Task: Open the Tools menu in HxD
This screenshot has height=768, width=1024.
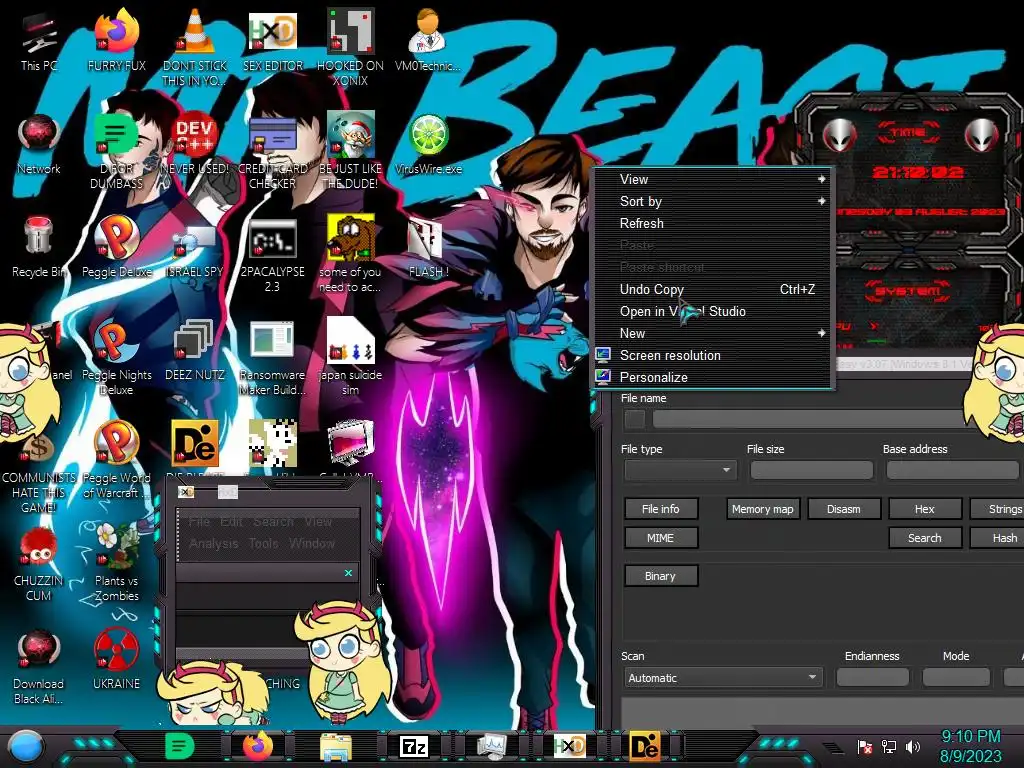Action: point(264,543)
